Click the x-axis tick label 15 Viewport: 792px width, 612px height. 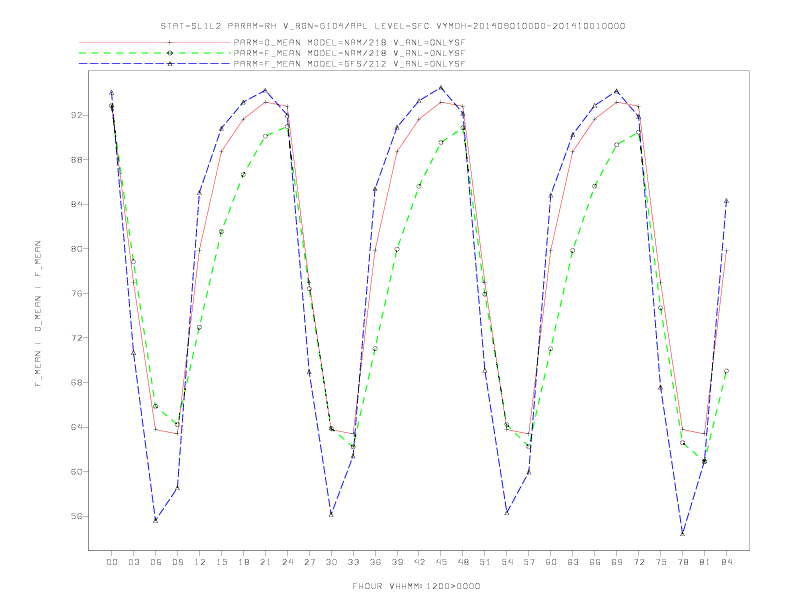tap(221, 562)
